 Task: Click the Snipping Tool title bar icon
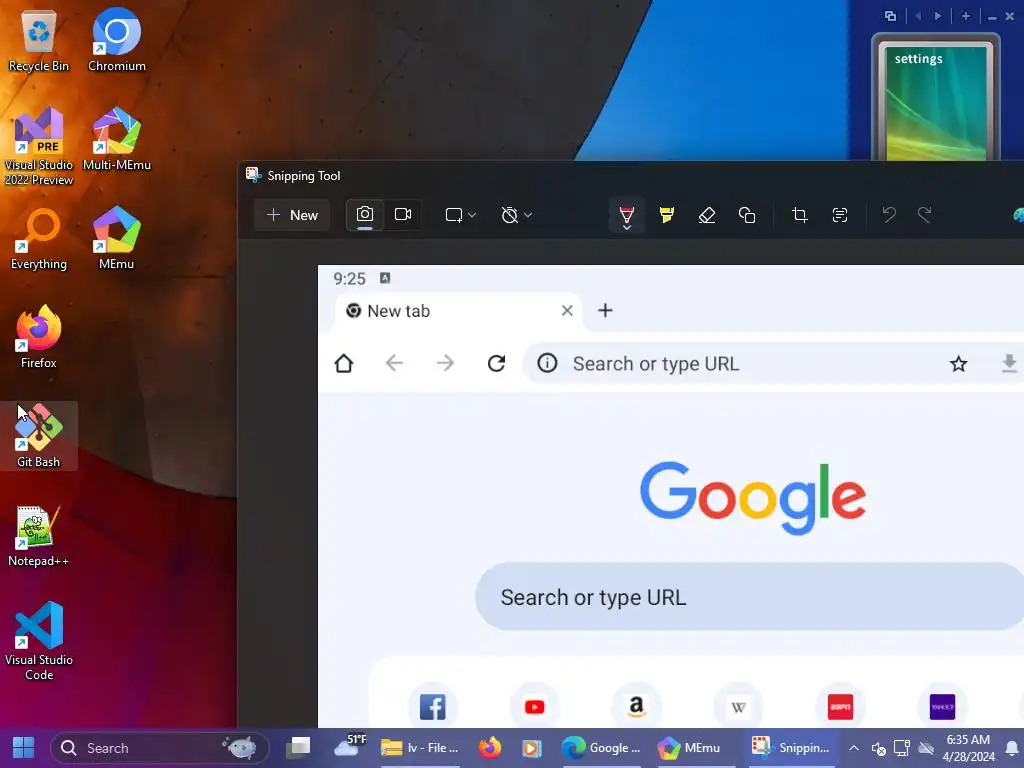[253, 175]
